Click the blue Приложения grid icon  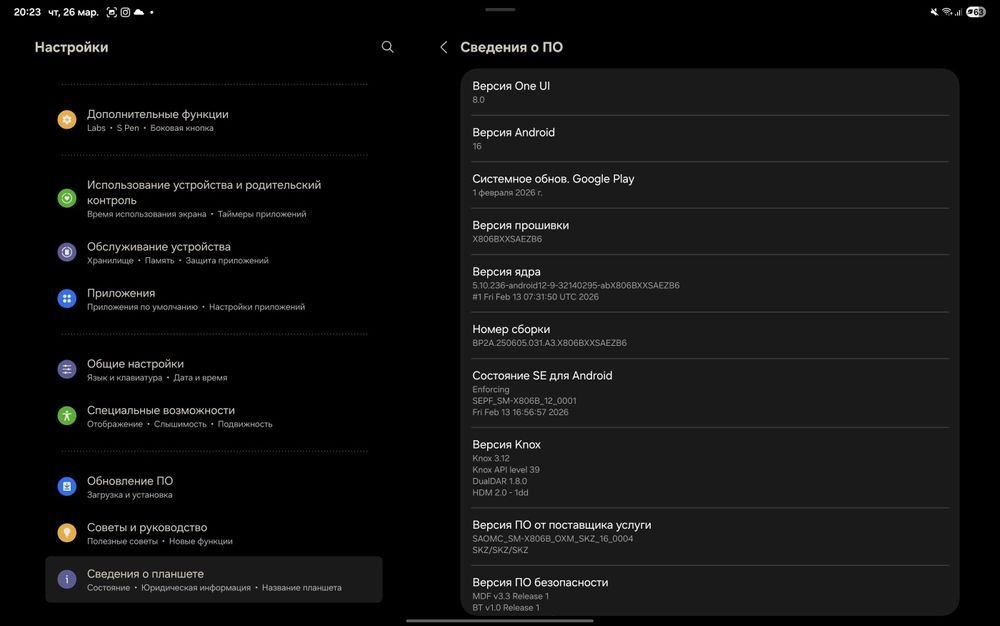[67, 299]
